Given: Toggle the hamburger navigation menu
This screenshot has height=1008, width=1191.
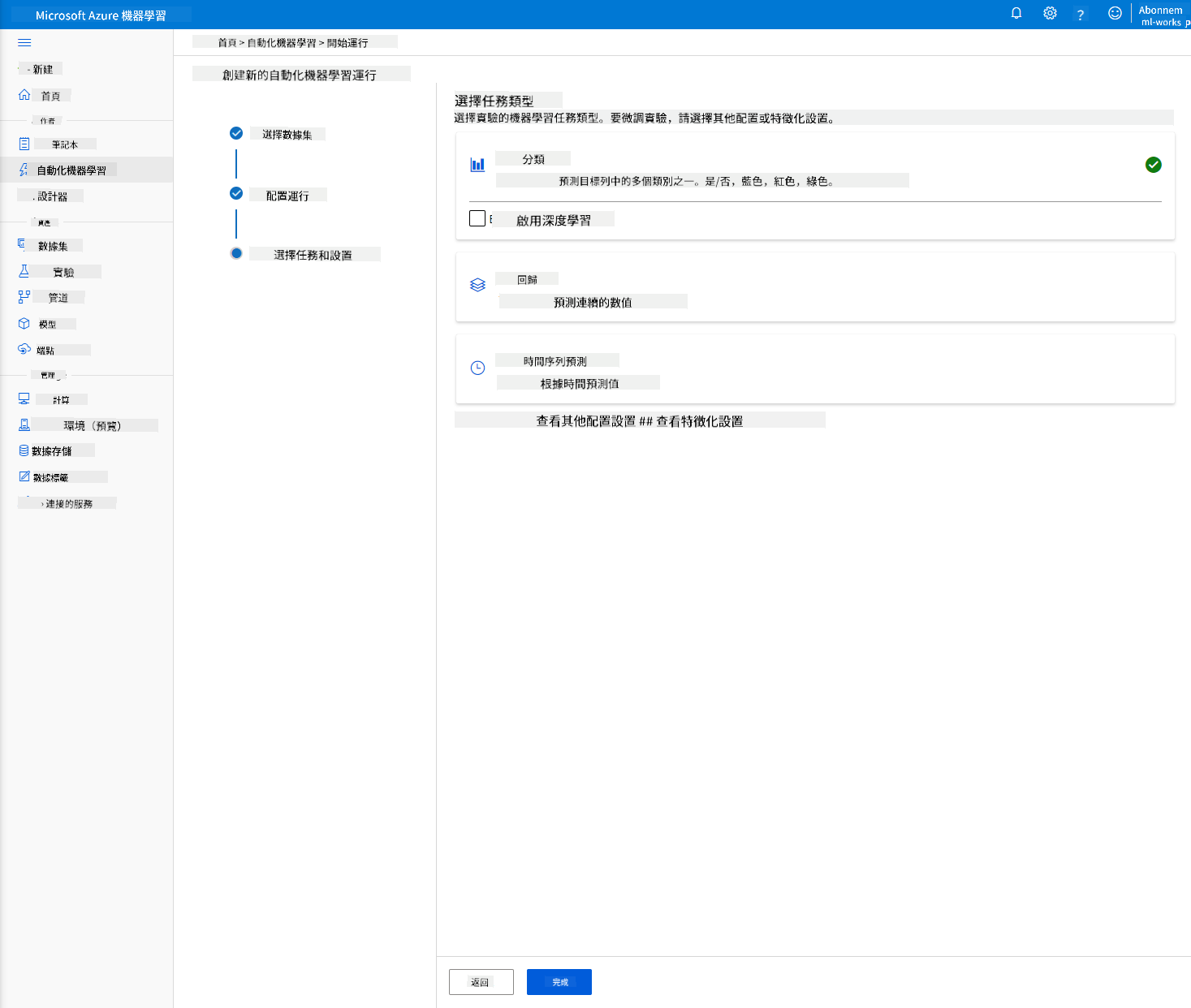Looking at the screenshot, I should pyautogui.click(x=24, y=42).
